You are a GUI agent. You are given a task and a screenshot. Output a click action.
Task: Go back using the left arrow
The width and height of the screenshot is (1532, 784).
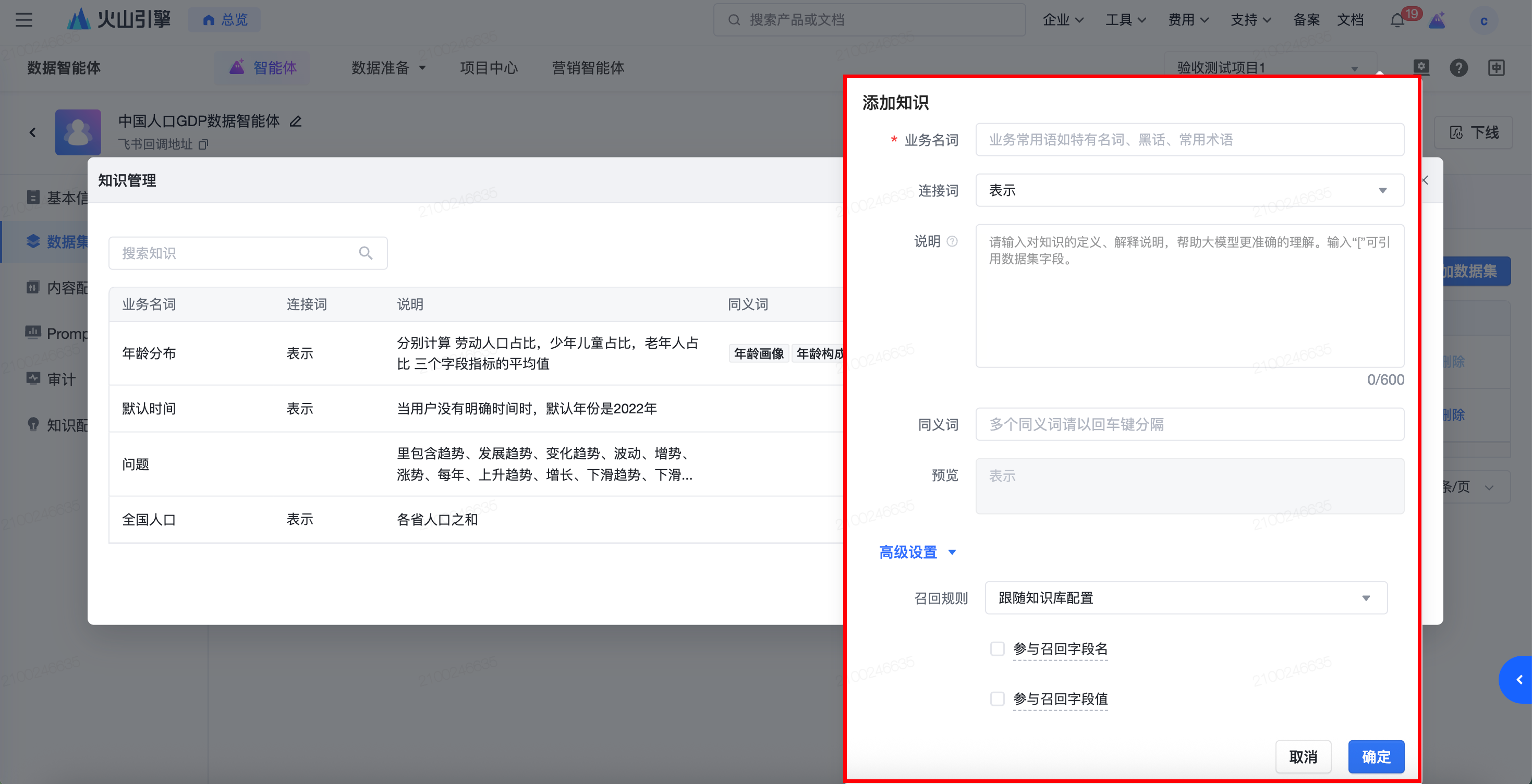(x=33, y=132)
